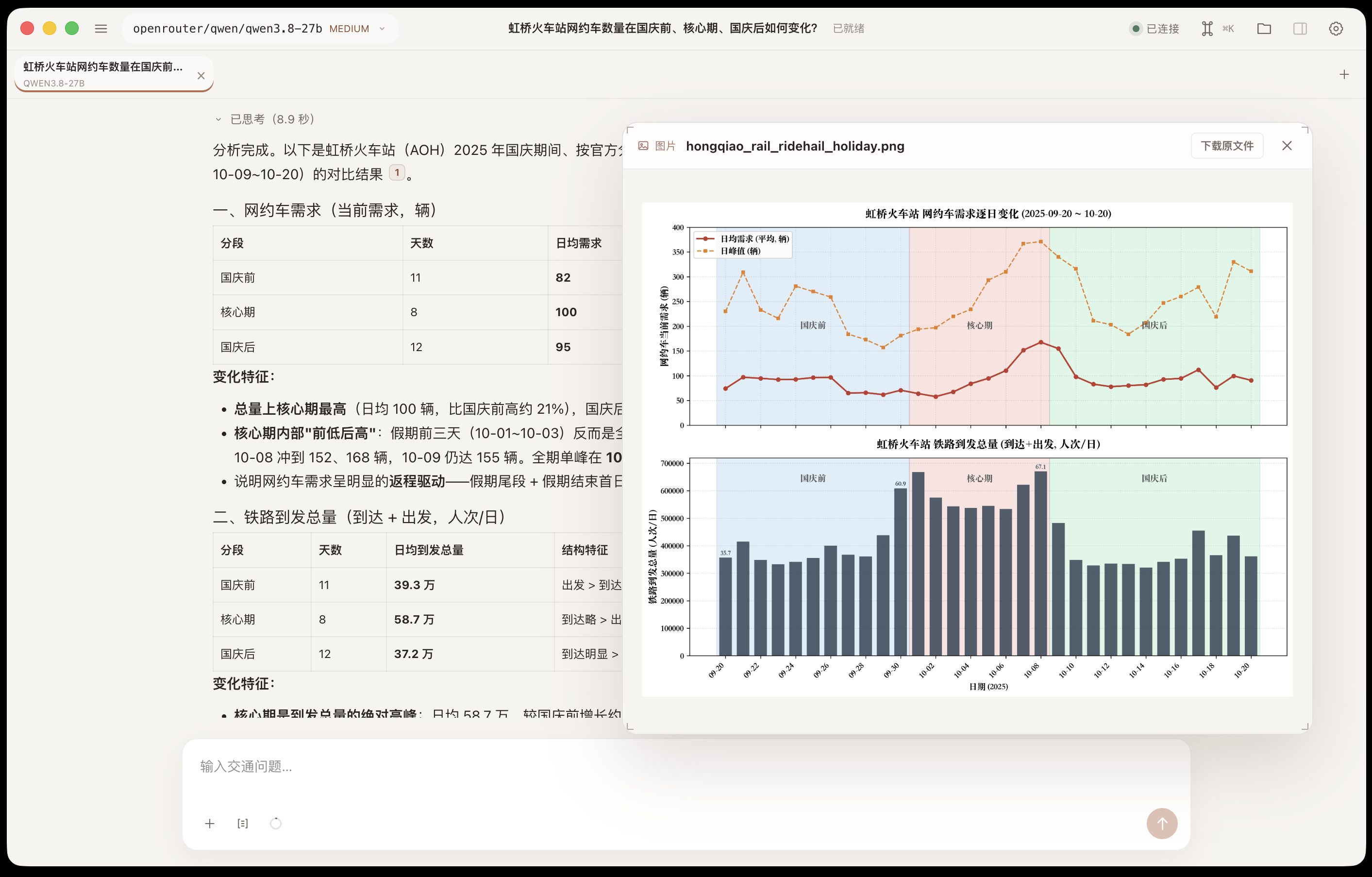Image resolution: width=1372 pixels, height=877 pixels.
Task: Click the file name hongqiao_rail_ridehail_holiday.png
Action: (795, 146)
